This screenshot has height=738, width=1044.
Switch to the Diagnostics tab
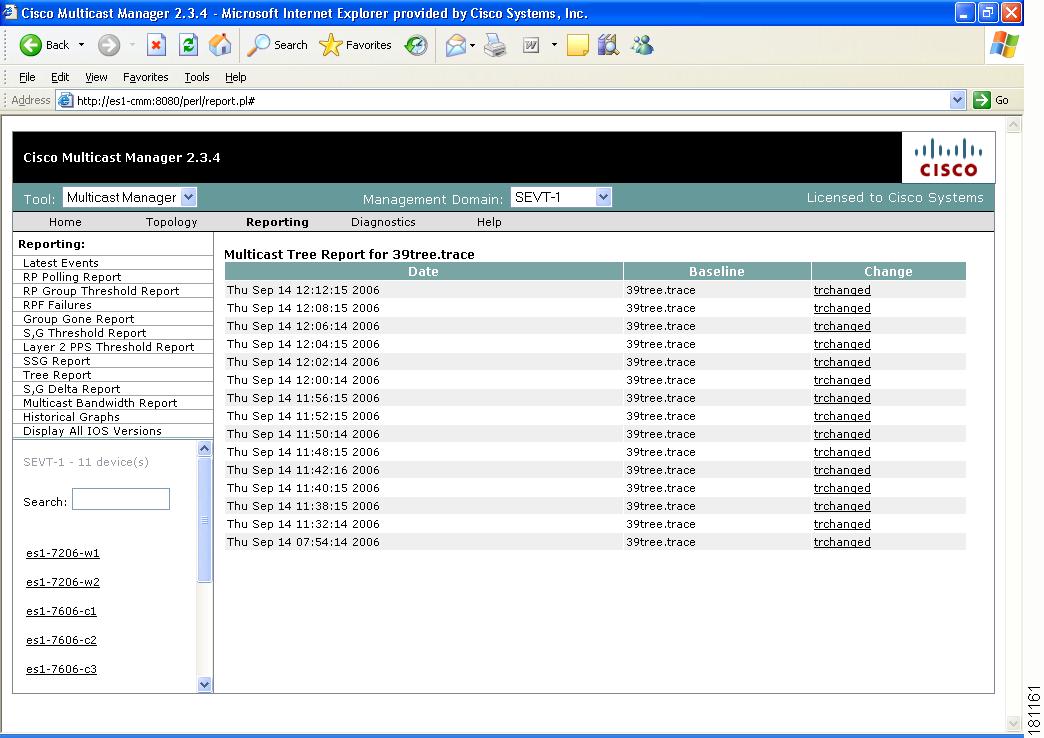pos(383,222)
